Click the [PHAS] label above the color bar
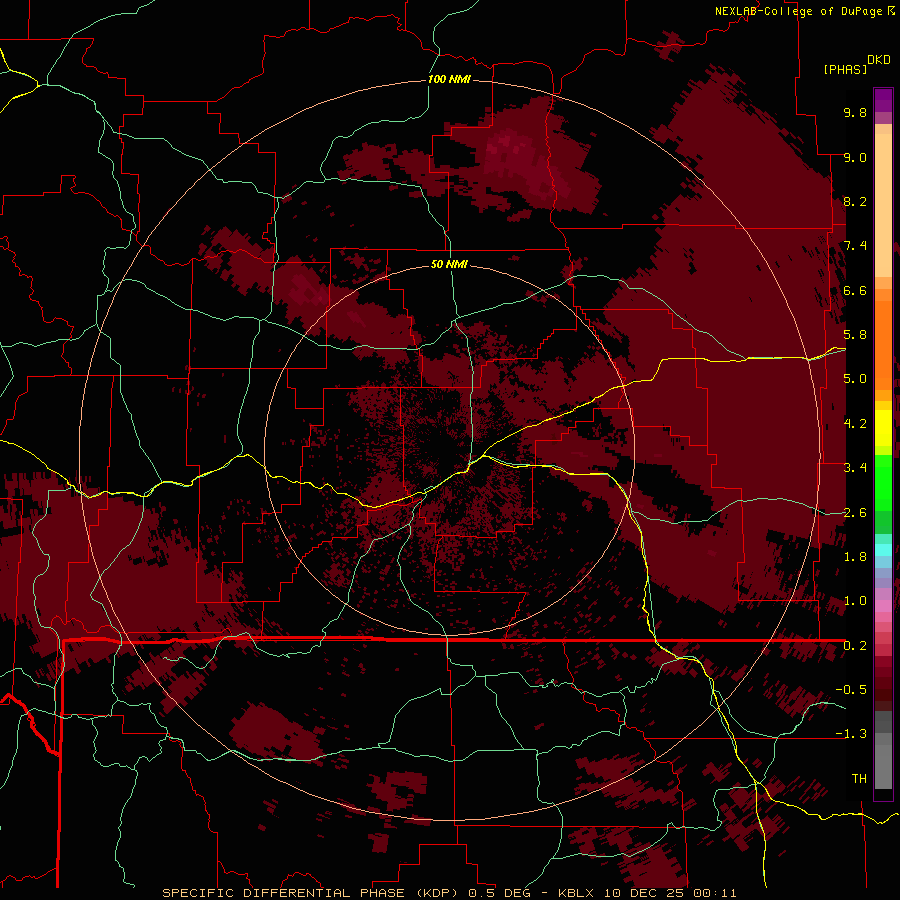Image resolution: width=900 pixels, height=900 pixels. (x=845, y=70)
